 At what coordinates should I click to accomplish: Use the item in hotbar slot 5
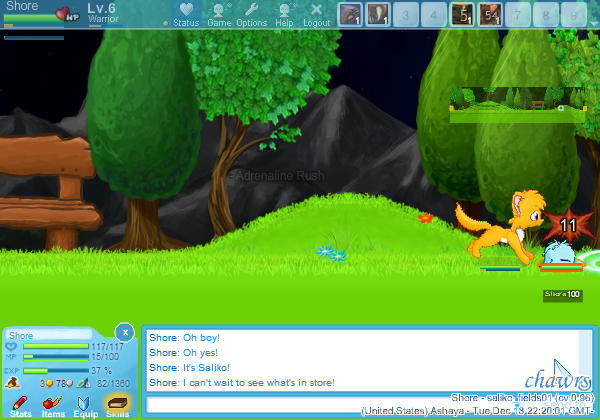(462, 14)
